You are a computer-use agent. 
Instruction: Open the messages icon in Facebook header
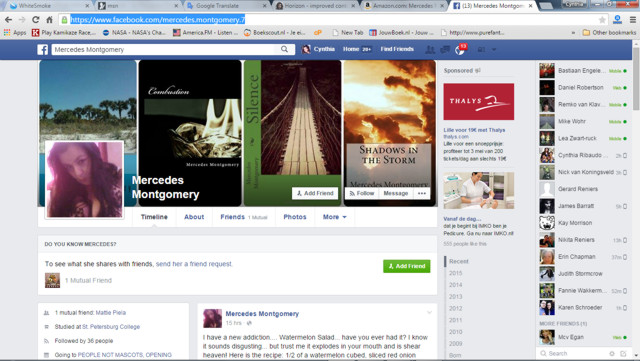tap(445, 49)
